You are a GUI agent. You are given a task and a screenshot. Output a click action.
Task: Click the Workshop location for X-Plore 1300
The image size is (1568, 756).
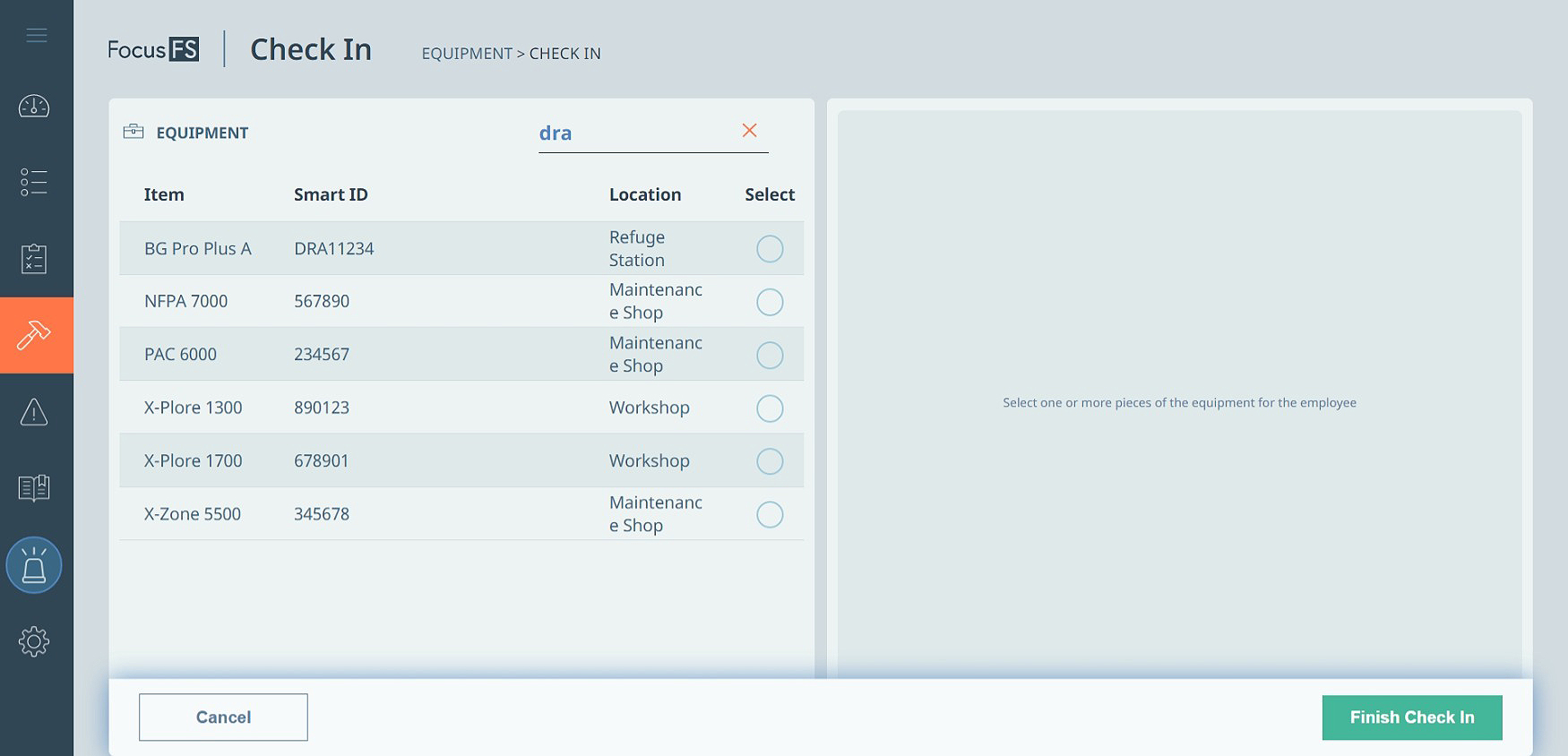[x=650, y=408]
